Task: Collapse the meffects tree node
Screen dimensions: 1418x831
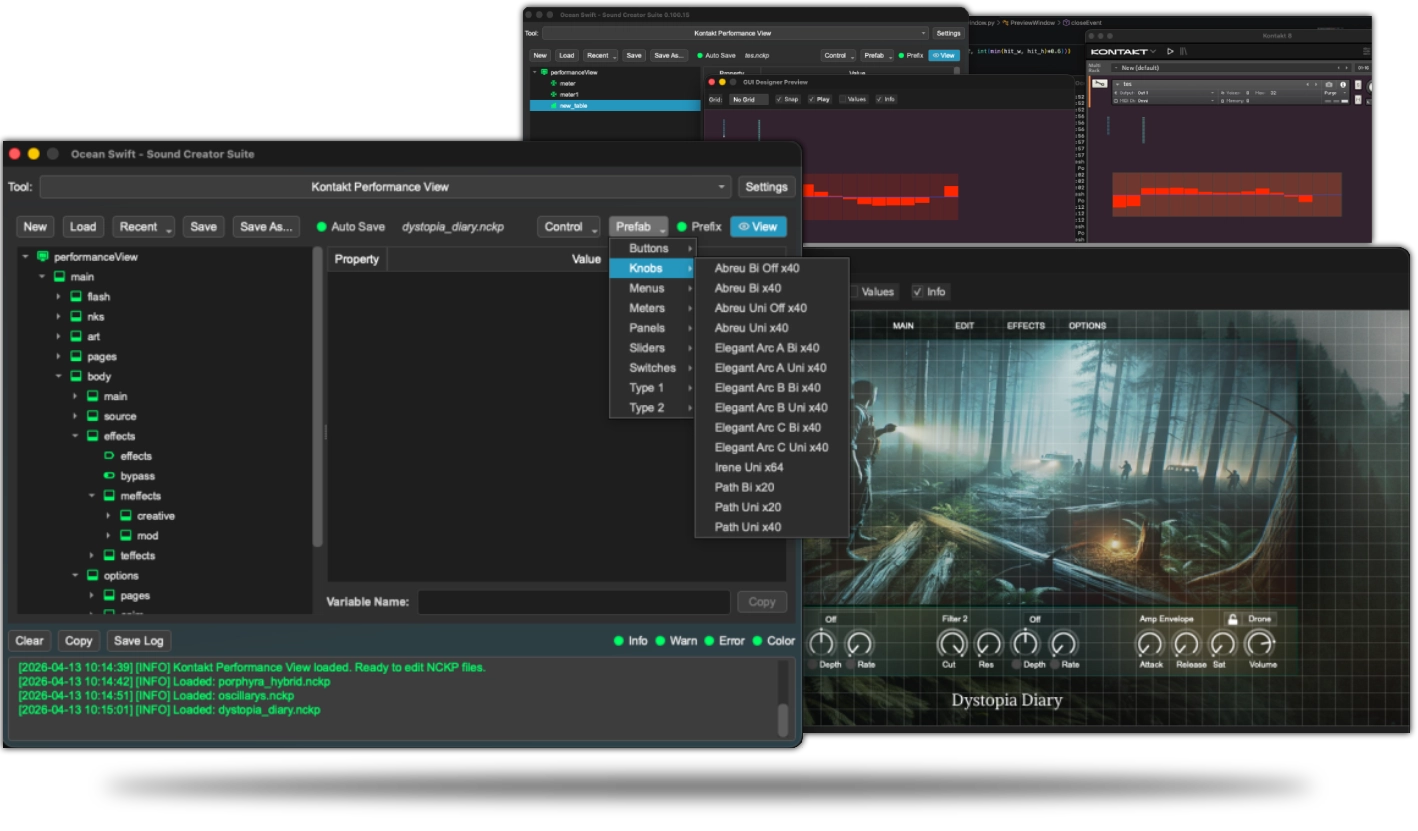Action: click(92, 496)
